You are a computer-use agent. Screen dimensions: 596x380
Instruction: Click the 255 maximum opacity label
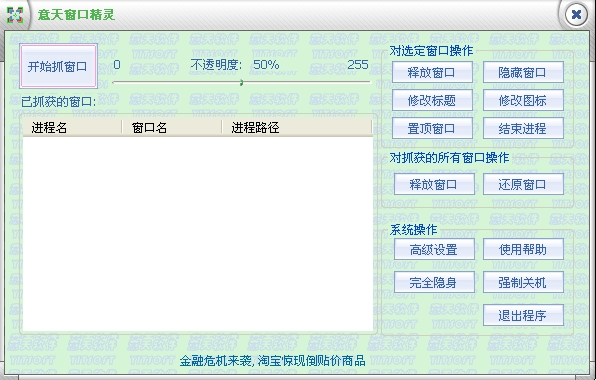tap(358, 65)
